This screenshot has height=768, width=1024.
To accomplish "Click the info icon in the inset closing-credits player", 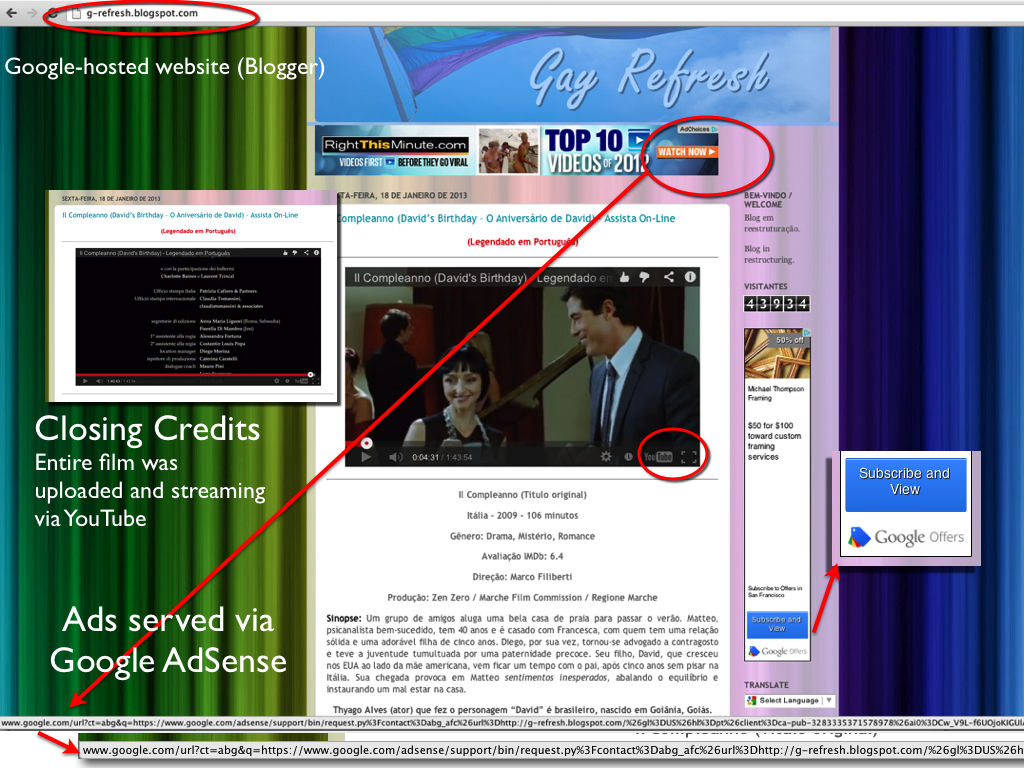I will 316,253.
